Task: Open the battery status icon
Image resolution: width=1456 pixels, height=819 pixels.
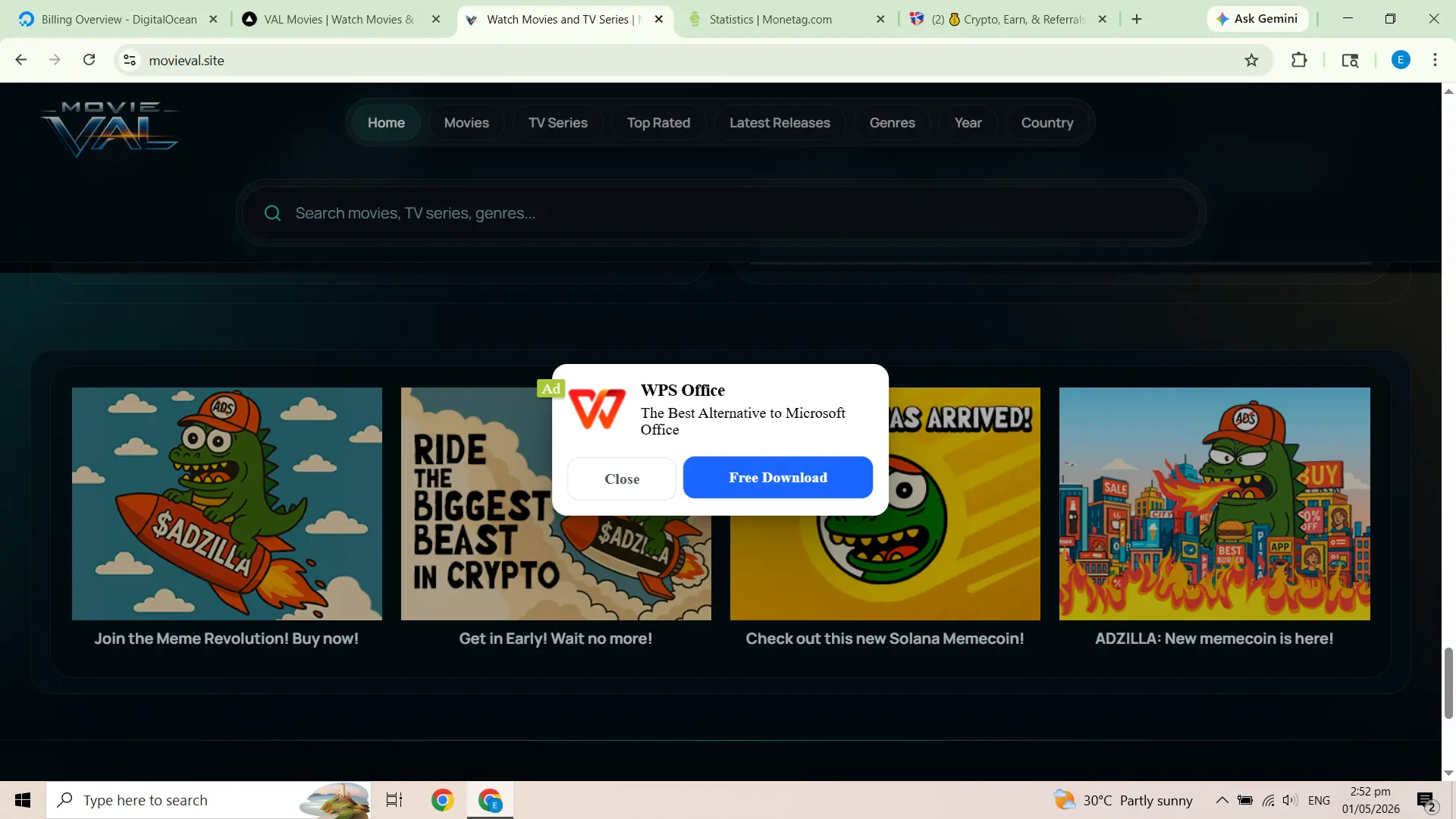Action: (x=1244, y=800)
